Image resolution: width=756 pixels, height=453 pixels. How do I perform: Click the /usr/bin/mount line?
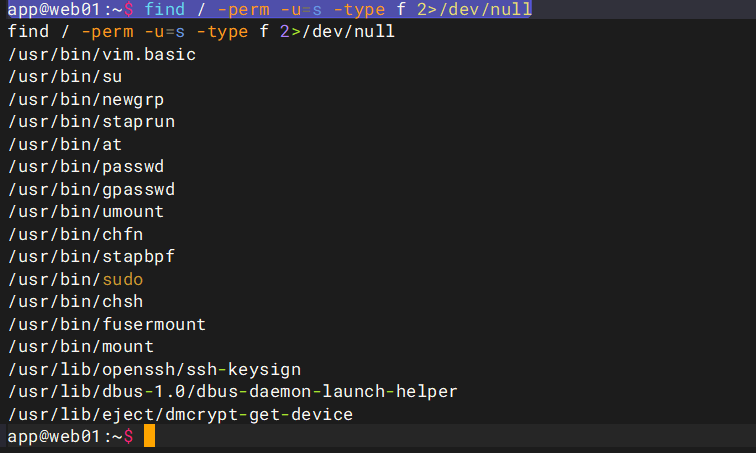(80, 346)
